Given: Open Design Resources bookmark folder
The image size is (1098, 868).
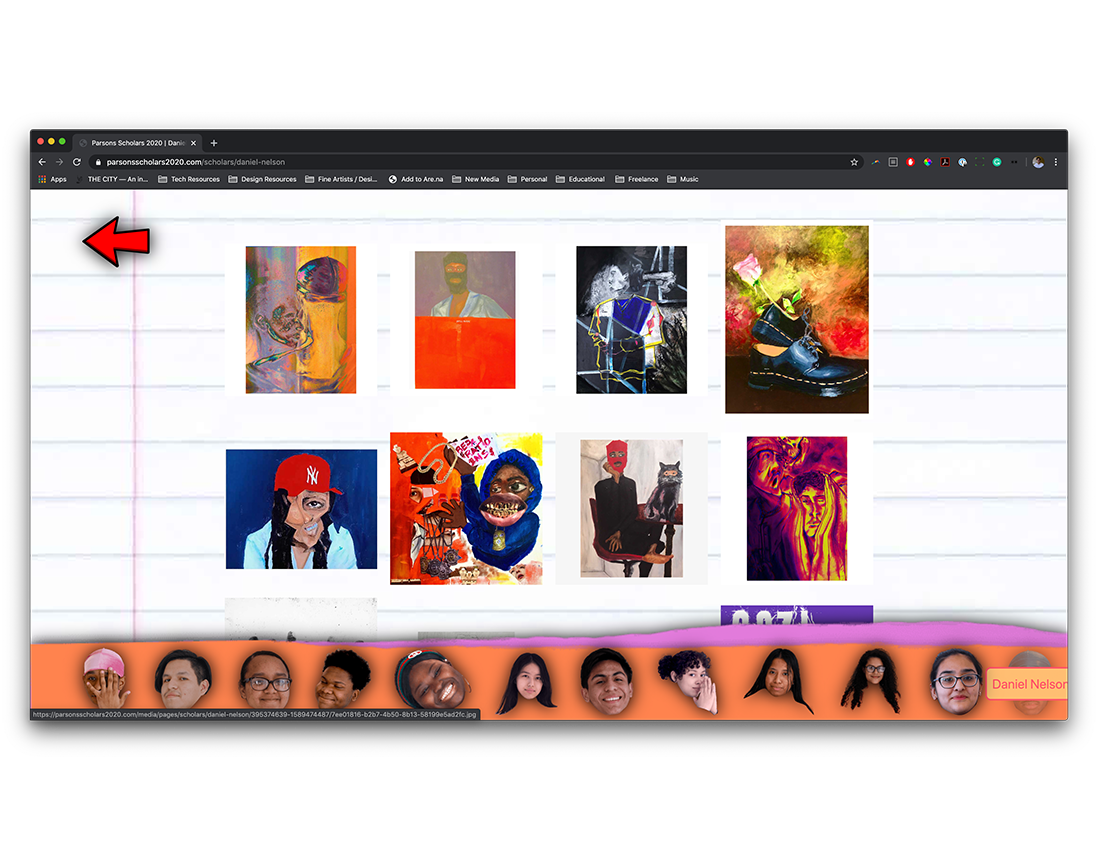Looking at the screenshot, I should click(x=263, y=179).
